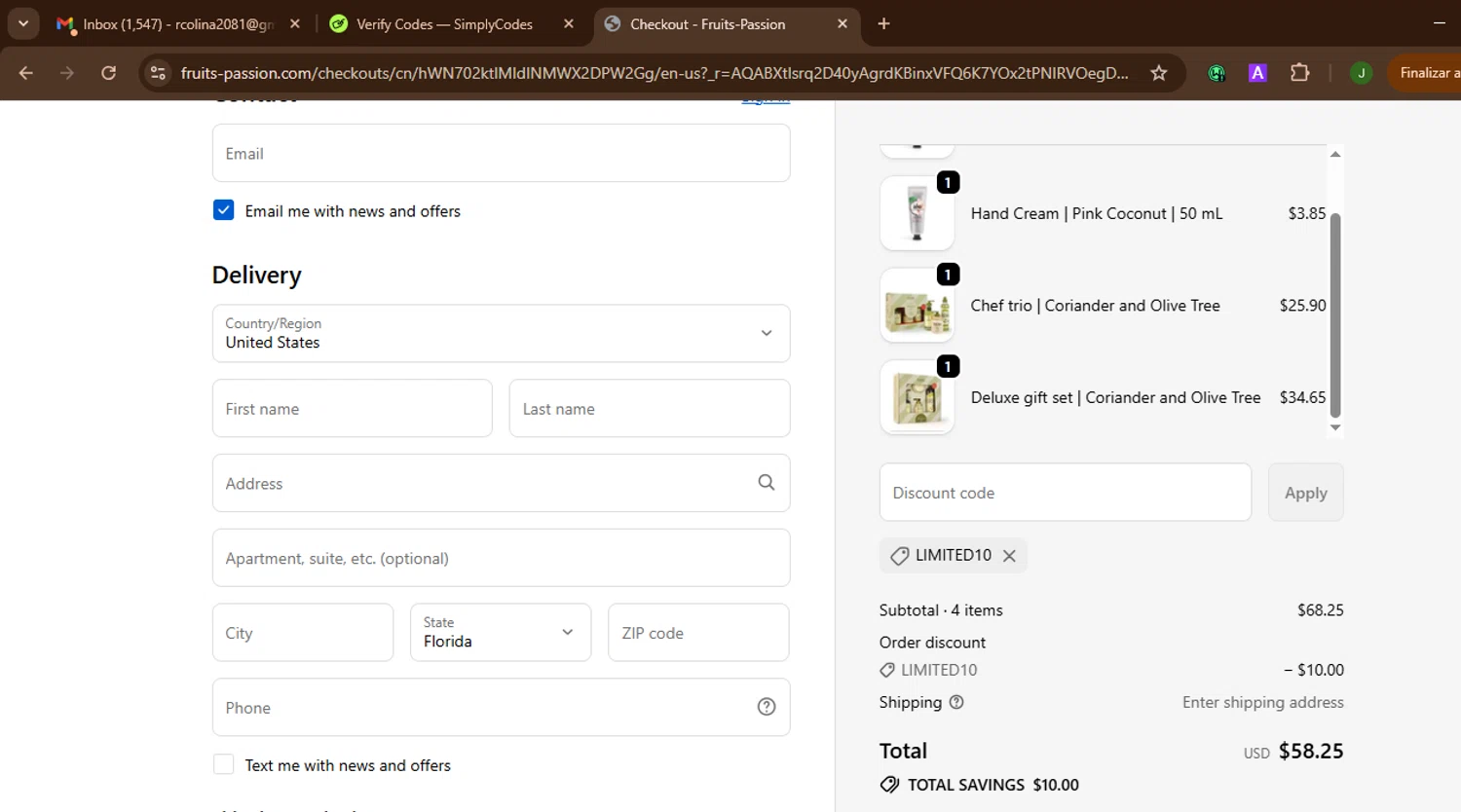Click the Hand Cream Pink Coconut thumbnail

click(917, 213)
